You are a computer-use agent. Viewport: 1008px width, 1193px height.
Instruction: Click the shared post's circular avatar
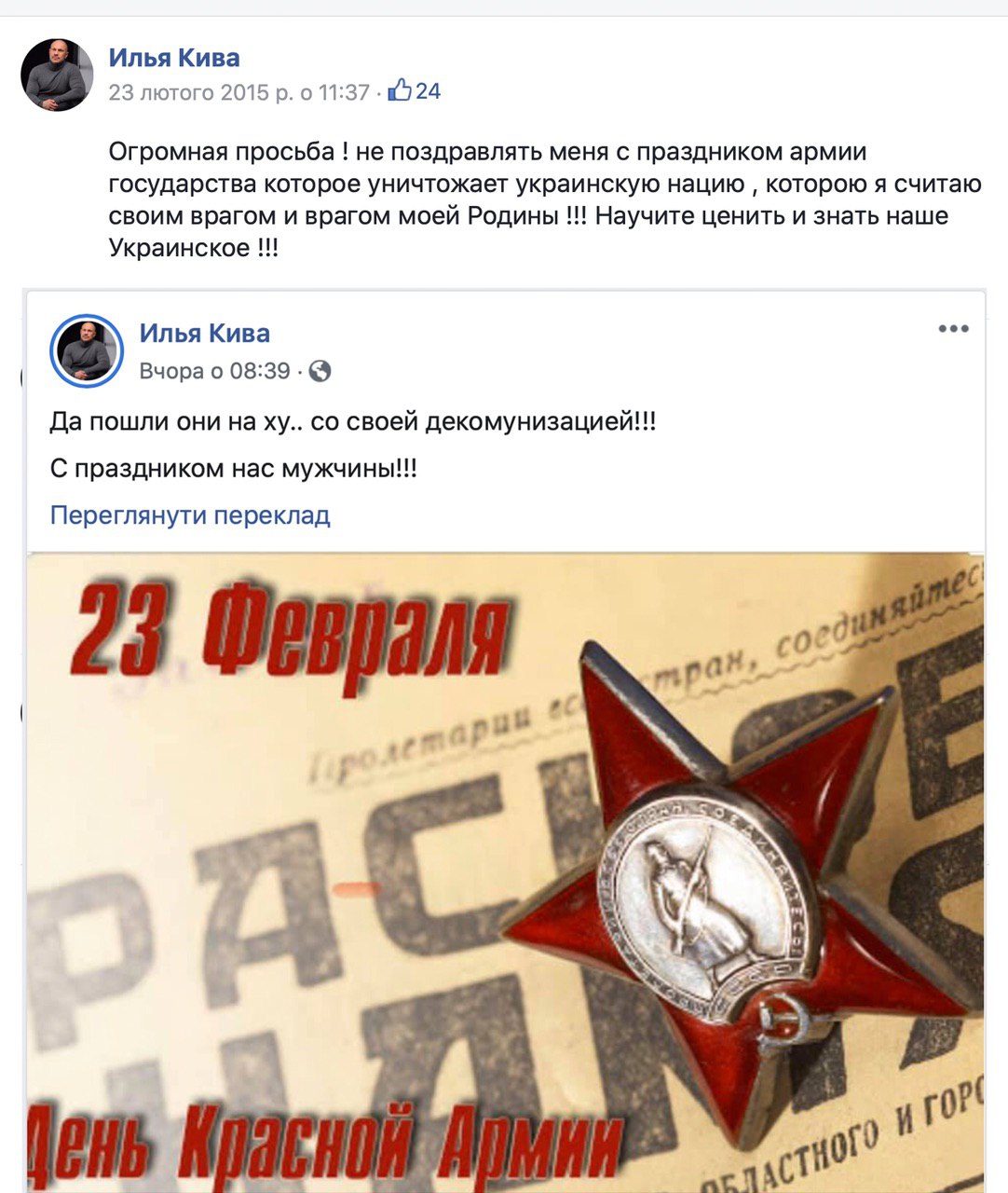[x=87, y=351]
